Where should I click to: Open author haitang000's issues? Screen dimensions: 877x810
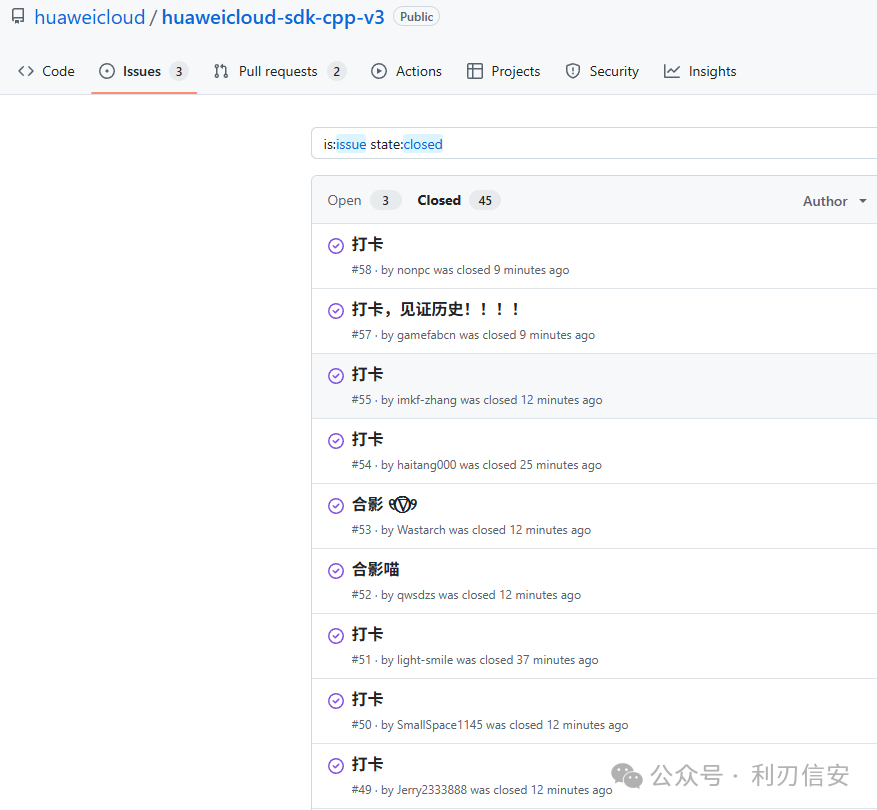[426, 465]
